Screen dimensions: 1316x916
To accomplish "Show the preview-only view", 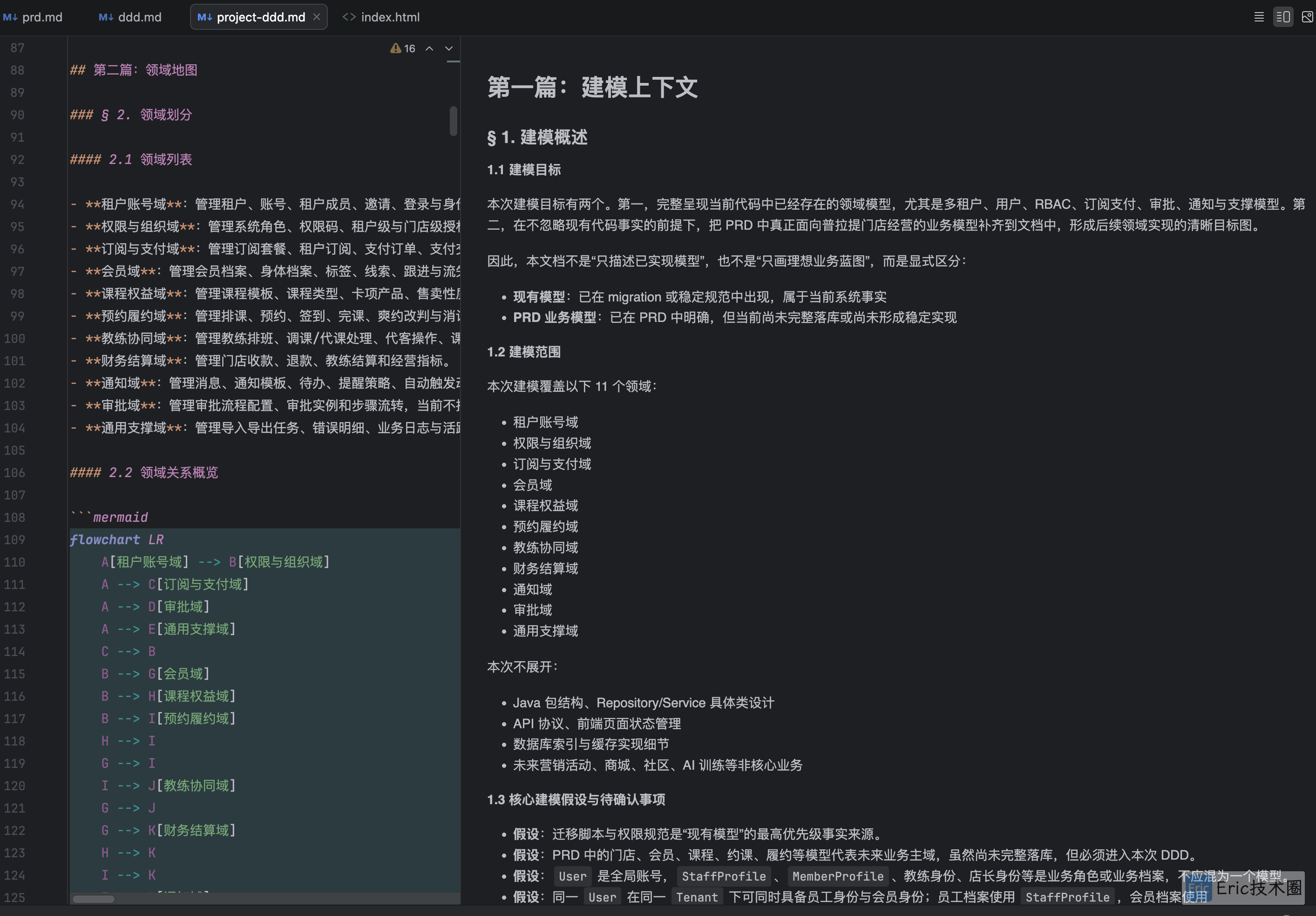I will [x=1307, y=17].
